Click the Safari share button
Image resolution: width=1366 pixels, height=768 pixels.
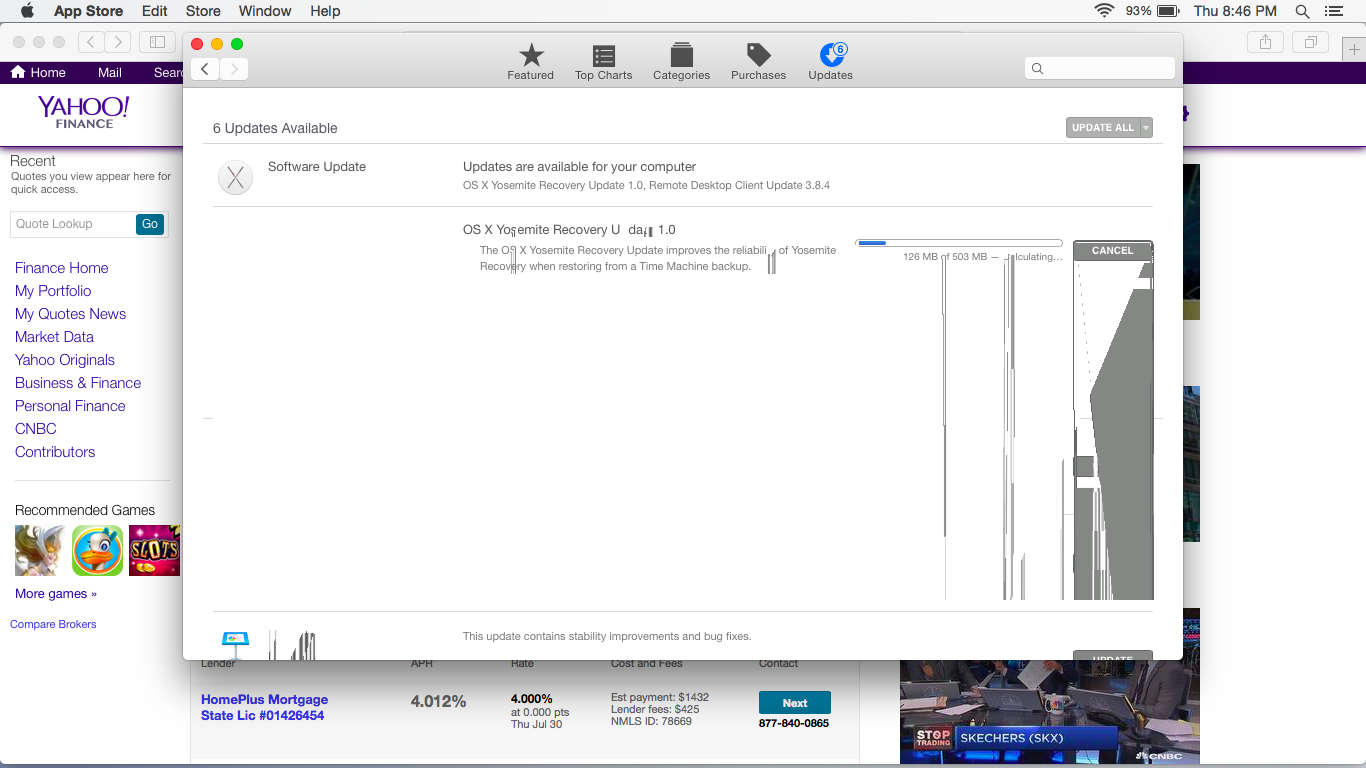pyautogui.click(x=1265, y=42)
